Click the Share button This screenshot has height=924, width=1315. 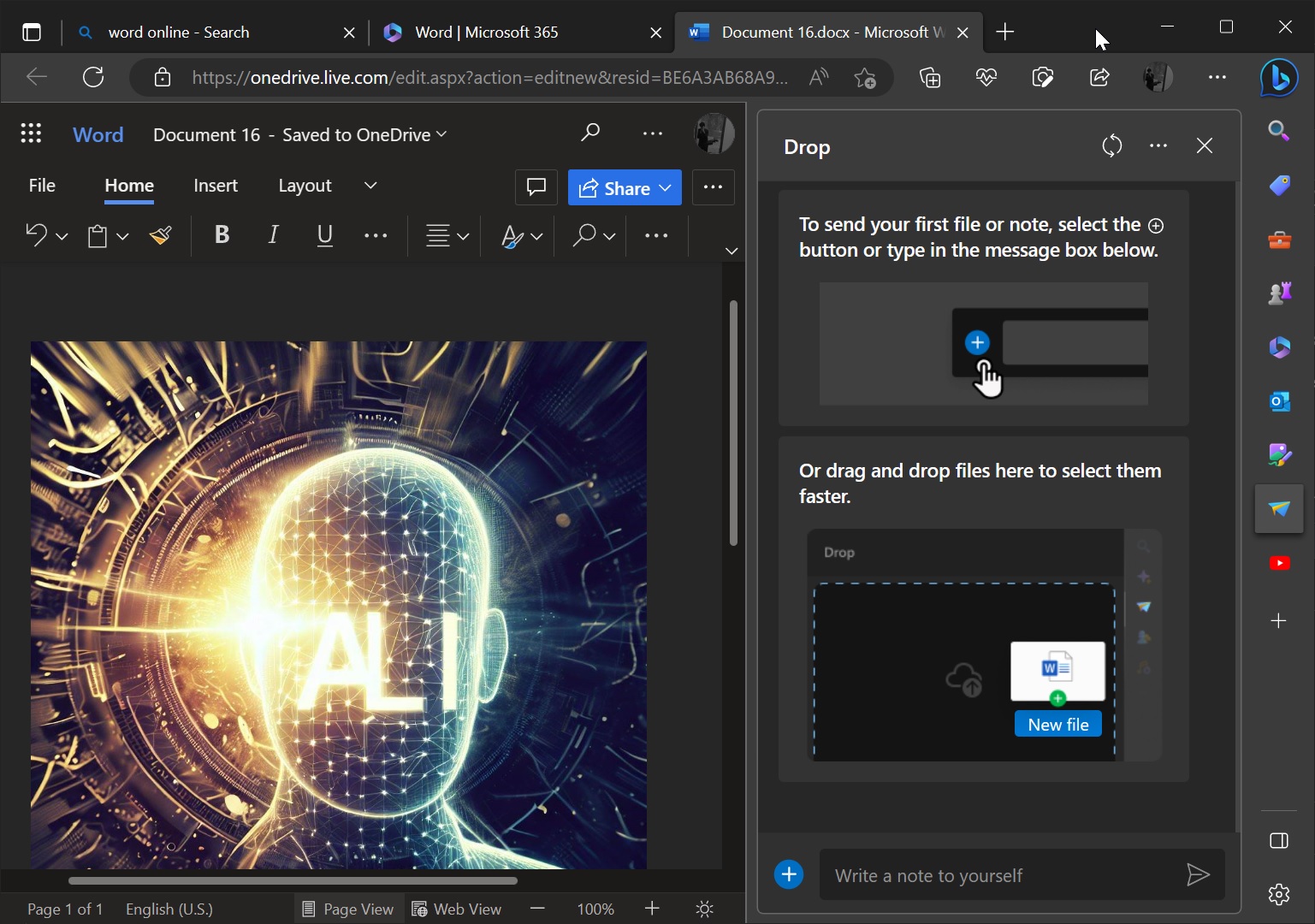click(x=624, y=187)
